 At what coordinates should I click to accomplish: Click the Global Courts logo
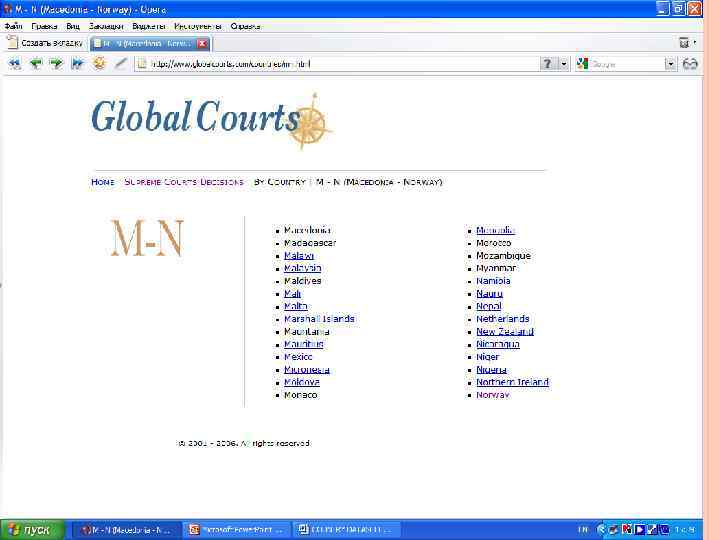pos(211,119)
